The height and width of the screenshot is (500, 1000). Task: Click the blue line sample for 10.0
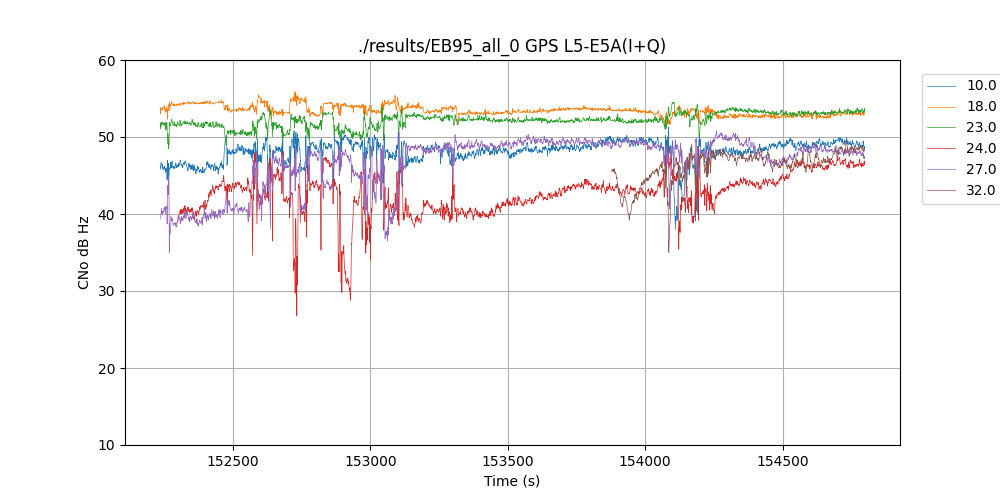pos(941,86)
